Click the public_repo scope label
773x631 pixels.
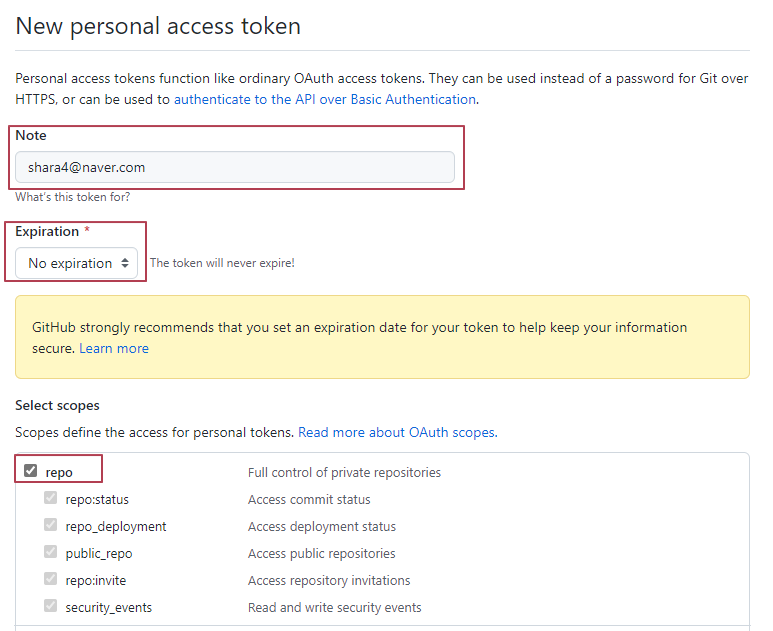pyautogui.click(x=99, y=553)
